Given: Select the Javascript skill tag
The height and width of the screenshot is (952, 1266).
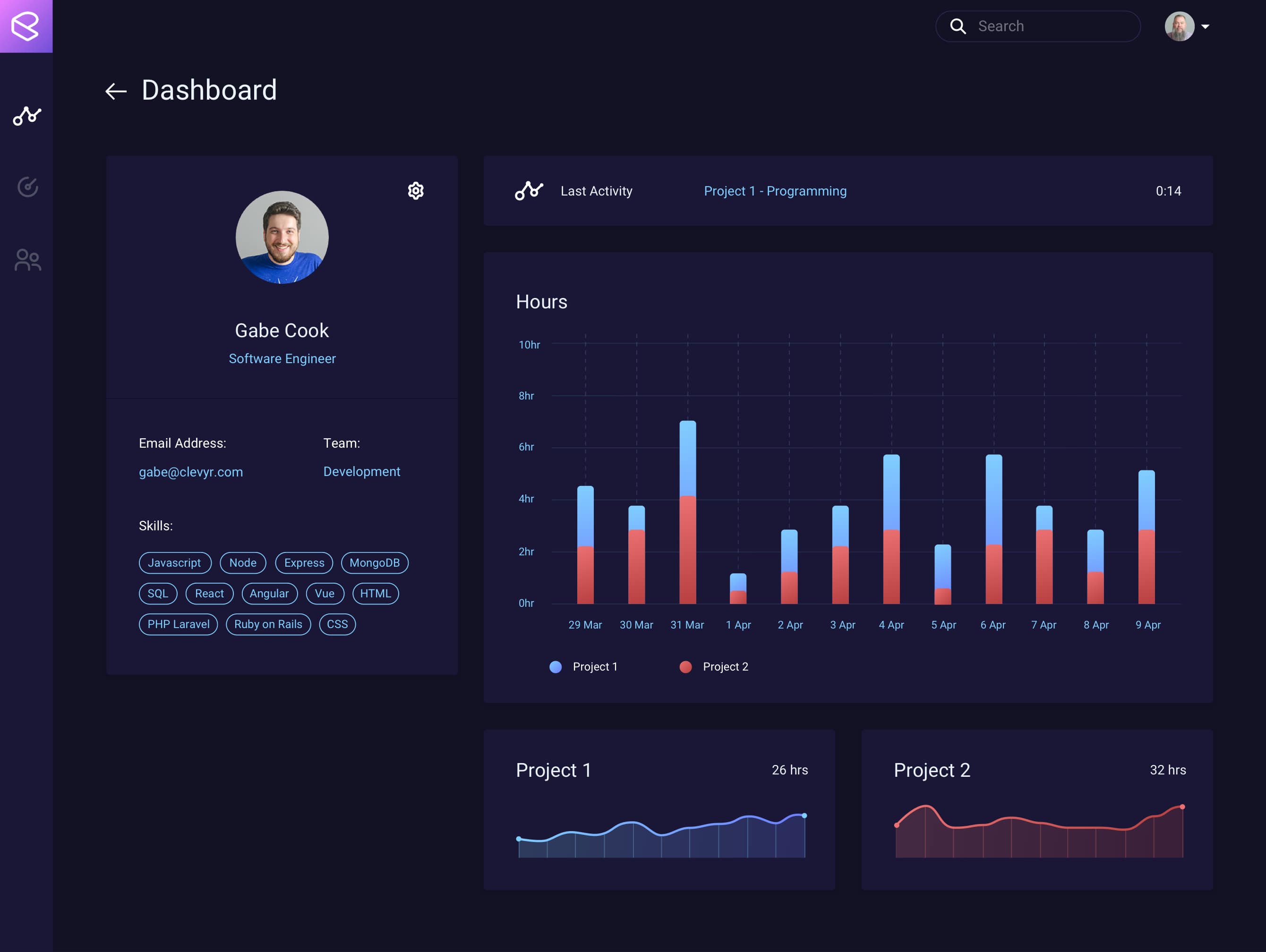Looking at the screenshot, I should pyautogui.click(x=172, y=562).
